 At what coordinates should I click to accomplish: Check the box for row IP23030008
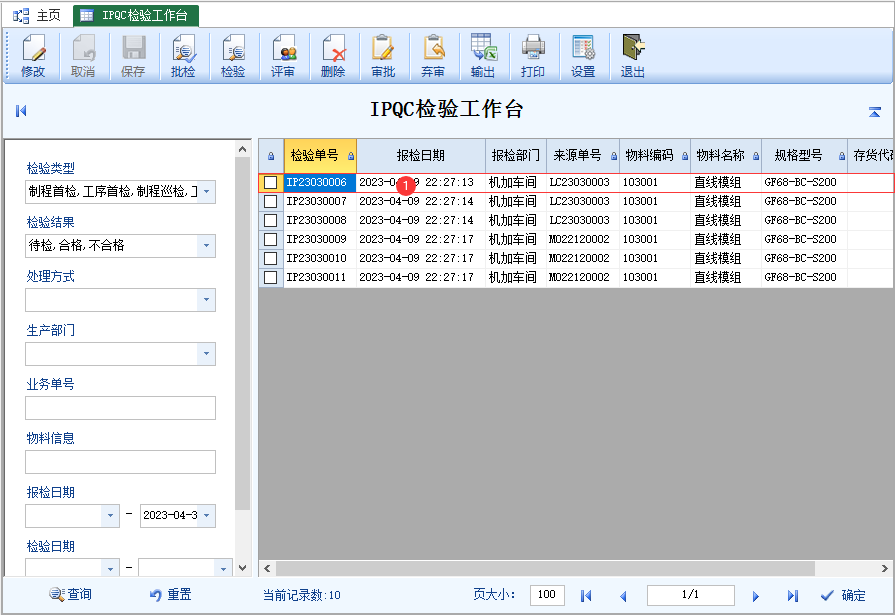point(271,220)
